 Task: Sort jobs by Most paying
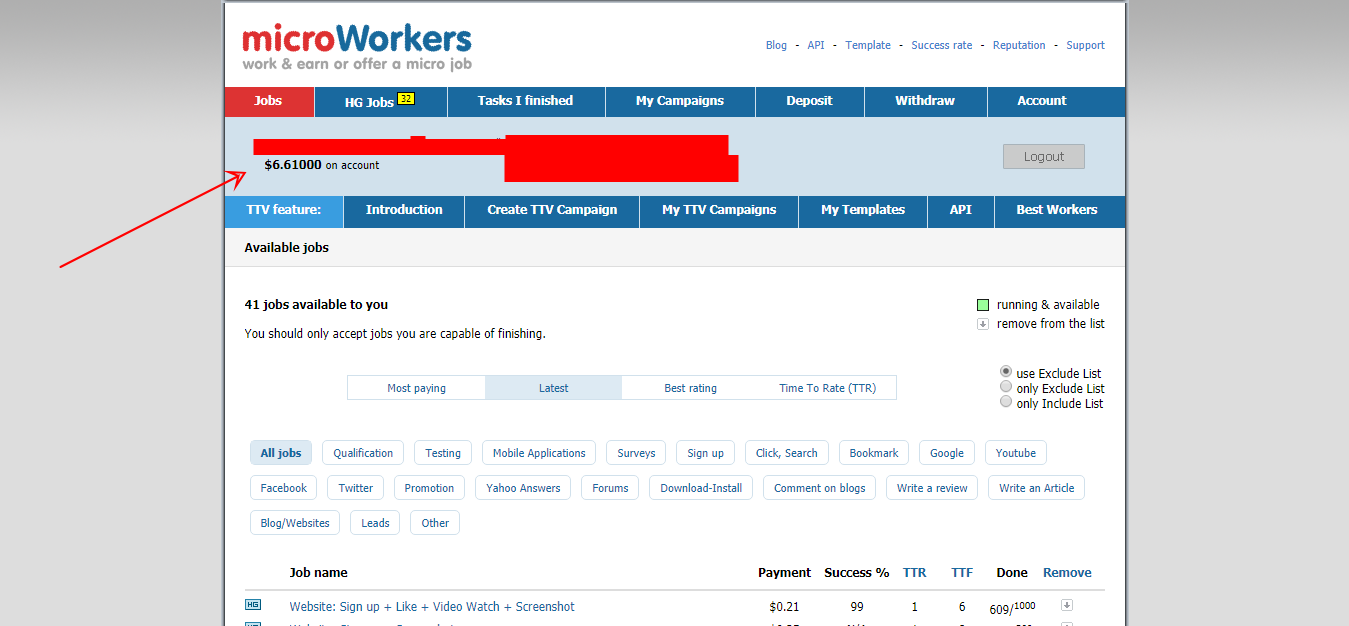(417, 388)
